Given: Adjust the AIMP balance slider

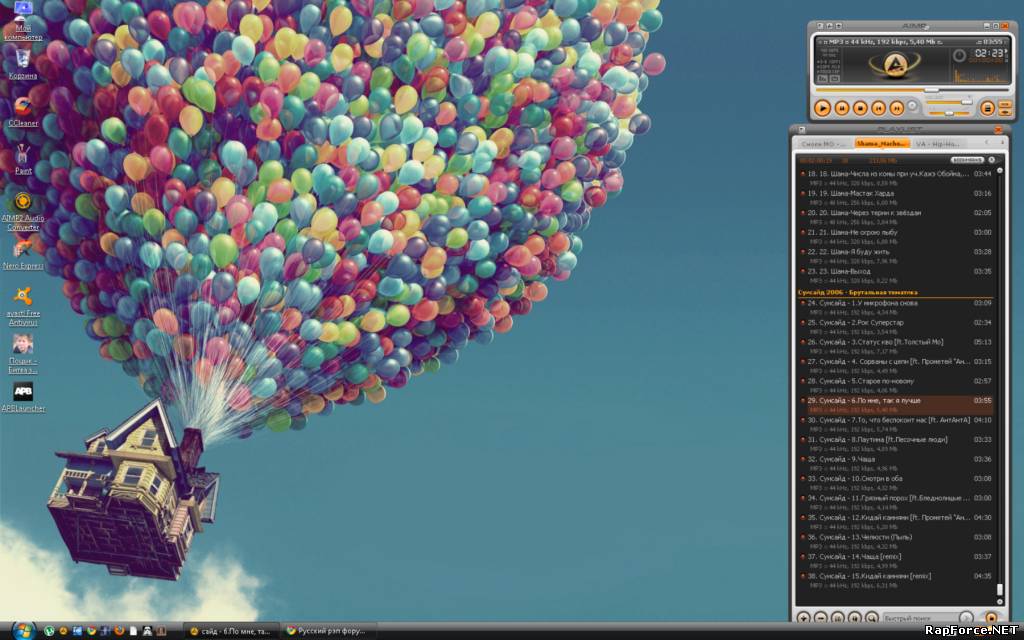Looking at the screenshot, I should (x=948, y=113).
